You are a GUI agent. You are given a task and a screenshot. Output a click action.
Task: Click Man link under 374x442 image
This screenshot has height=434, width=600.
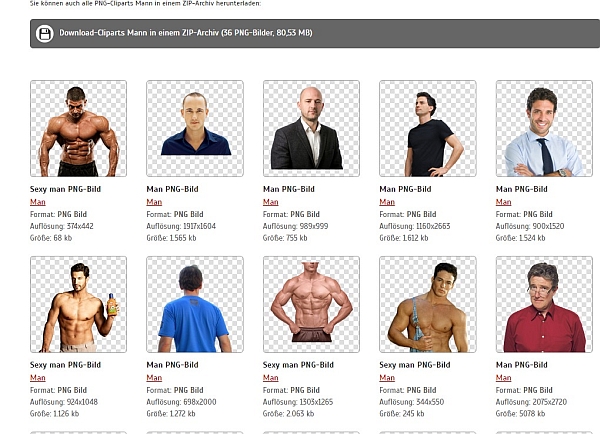tap(38, 202)
